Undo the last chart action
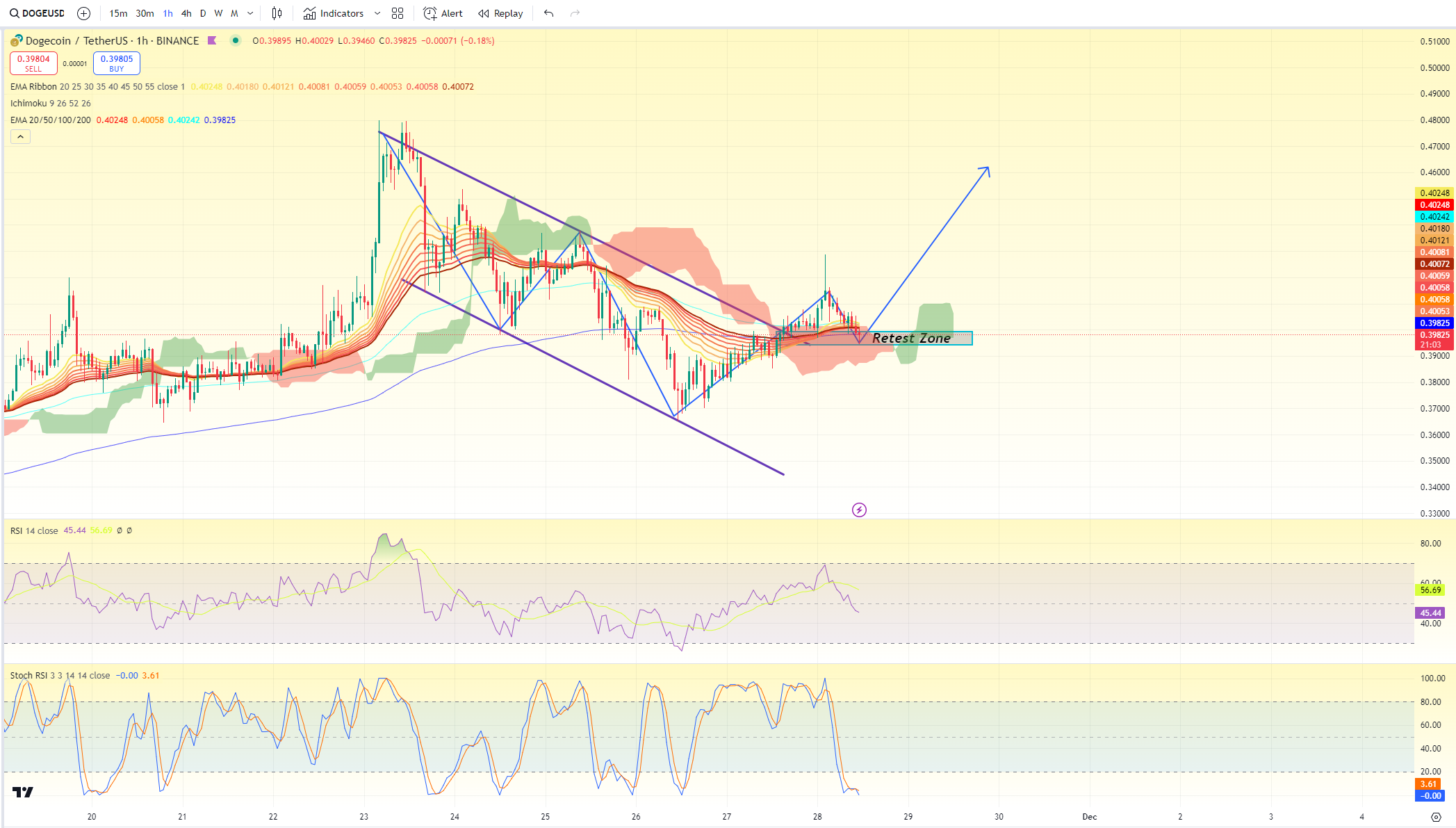This screenshot has height=828, width=1456. [549, 13]
